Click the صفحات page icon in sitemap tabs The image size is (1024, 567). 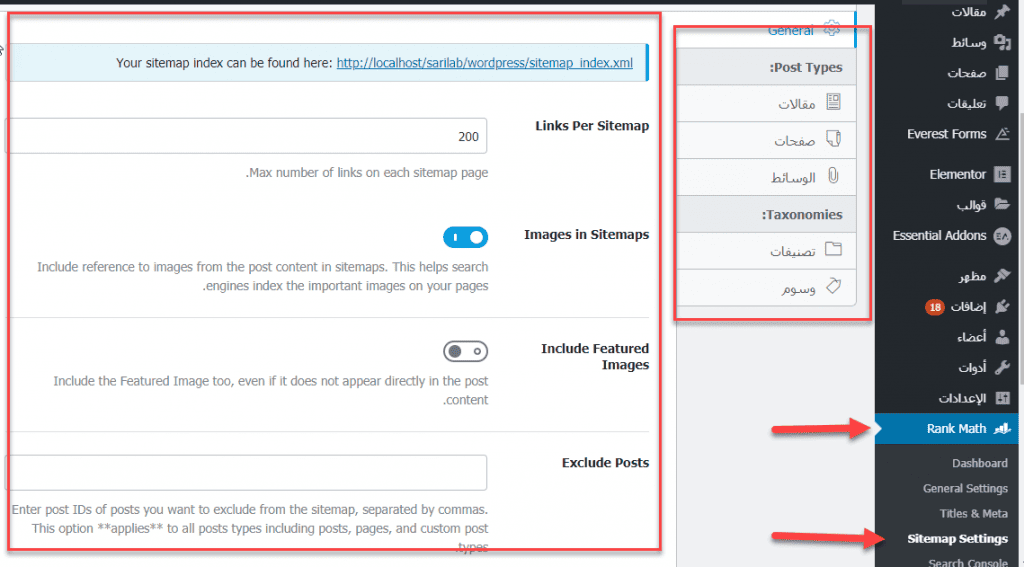click(832, 140)
